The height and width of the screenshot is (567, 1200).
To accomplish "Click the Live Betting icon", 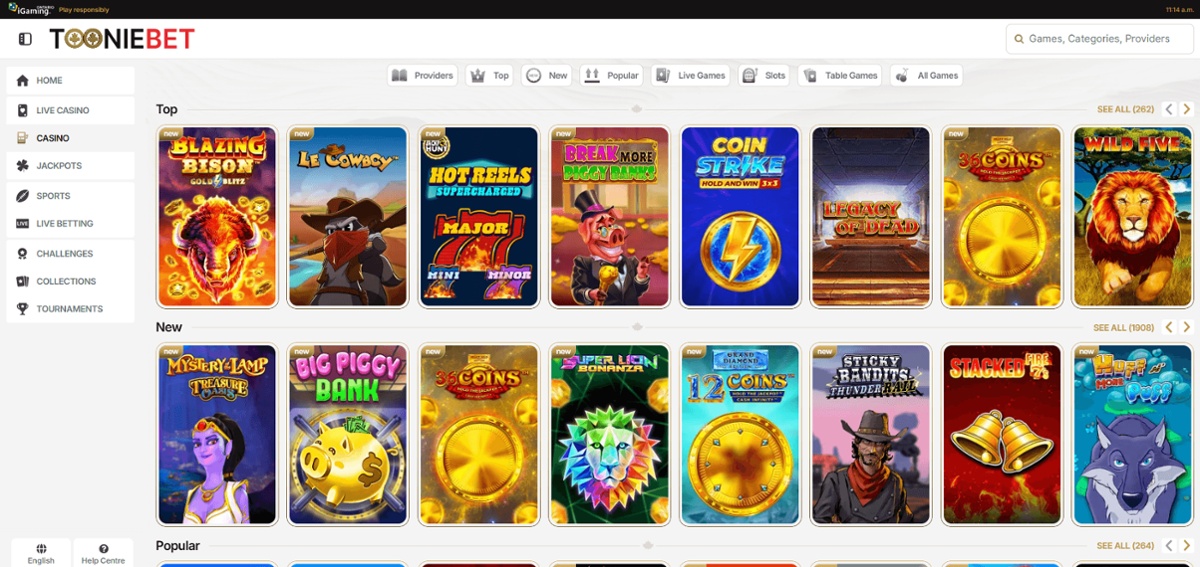I will pyautogui.click(x=22, y=224).
